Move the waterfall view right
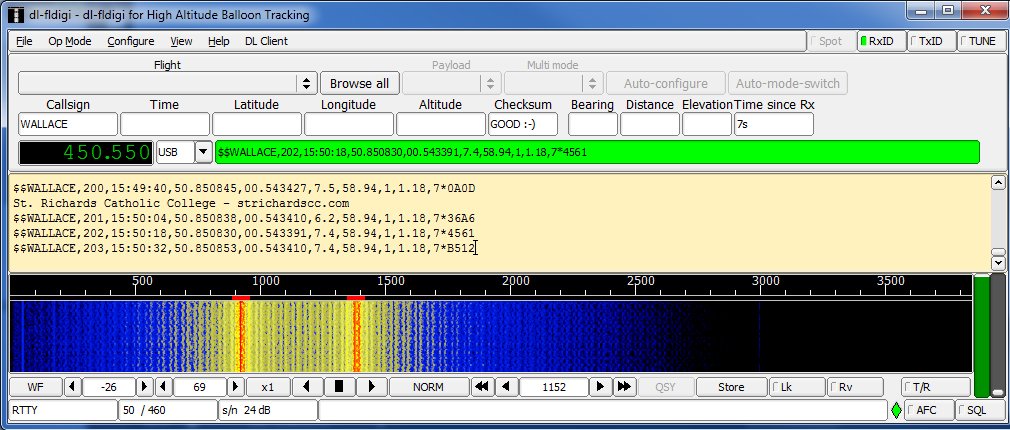The height and width of the screenshot is (430, 1010). click(x=371, y=387)
